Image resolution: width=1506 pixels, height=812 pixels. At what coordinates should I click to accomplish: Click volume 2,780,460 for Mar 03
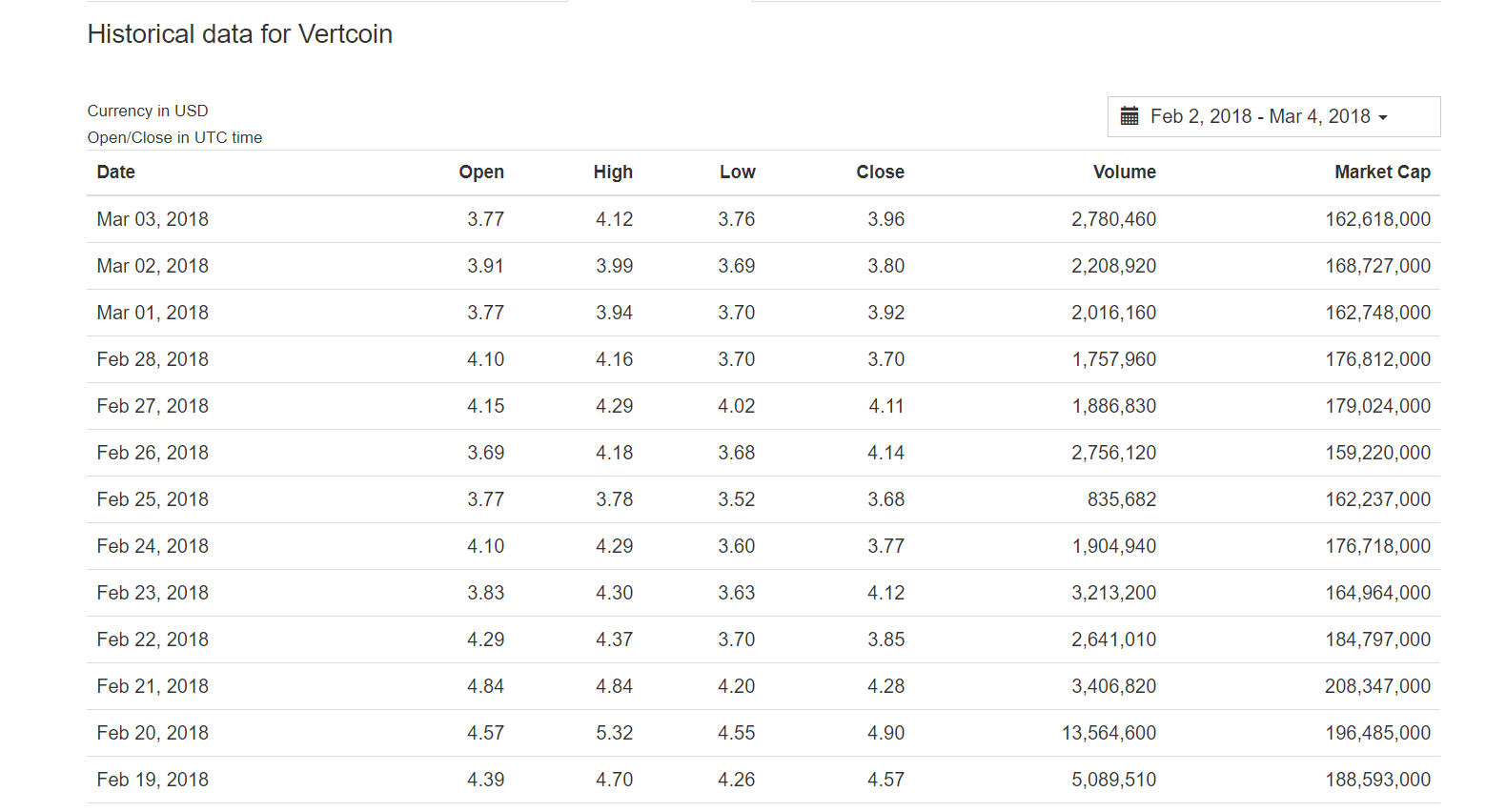click(x=1113, y=219)
